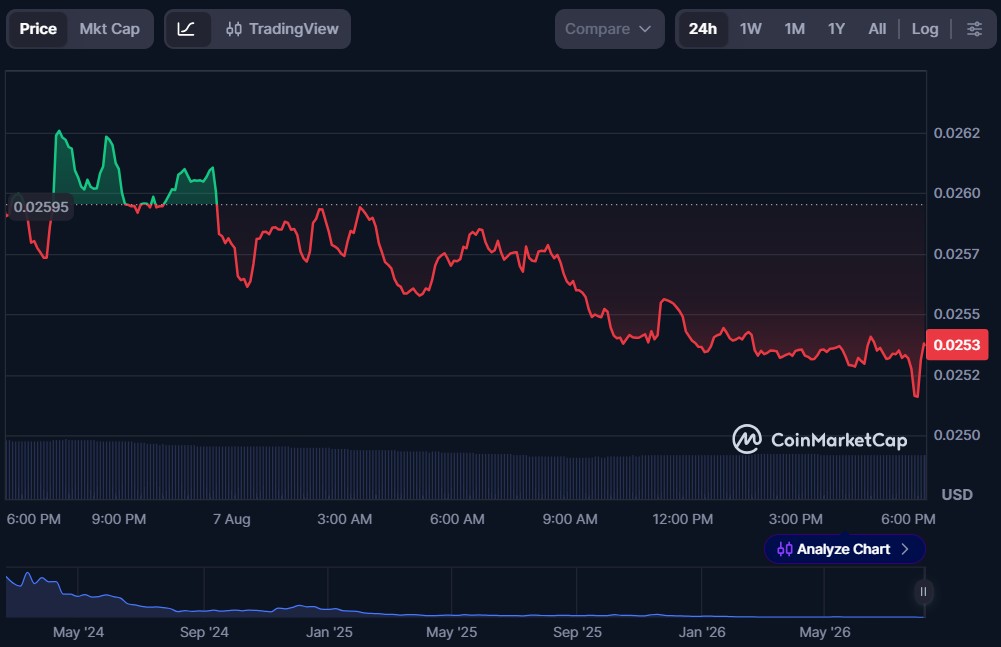1001x647 pixels.
Task: Click the candlestick icon beside TradingView
Action: point(234,29)
